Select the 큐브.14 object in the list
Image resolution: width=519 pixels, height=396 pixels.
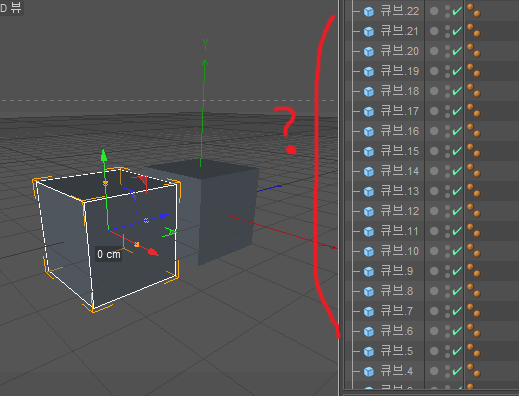[400, 171]
